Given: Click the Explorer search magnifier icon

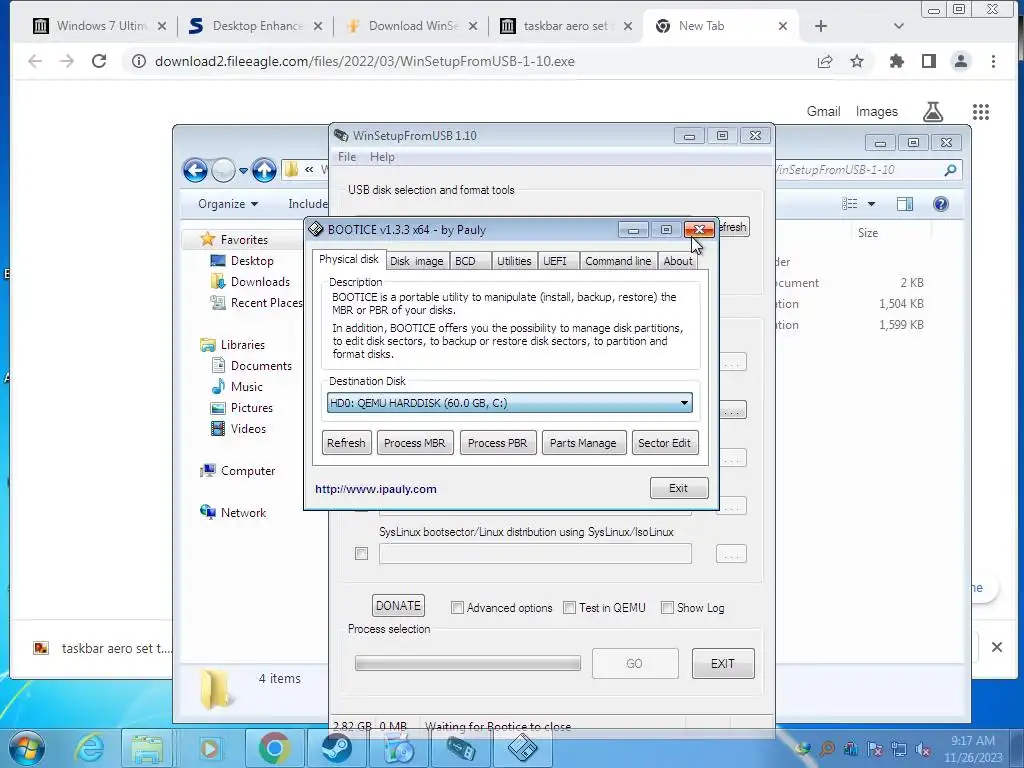Looking at the screenshot, I should pyautogui.click(x=950, y=170).
